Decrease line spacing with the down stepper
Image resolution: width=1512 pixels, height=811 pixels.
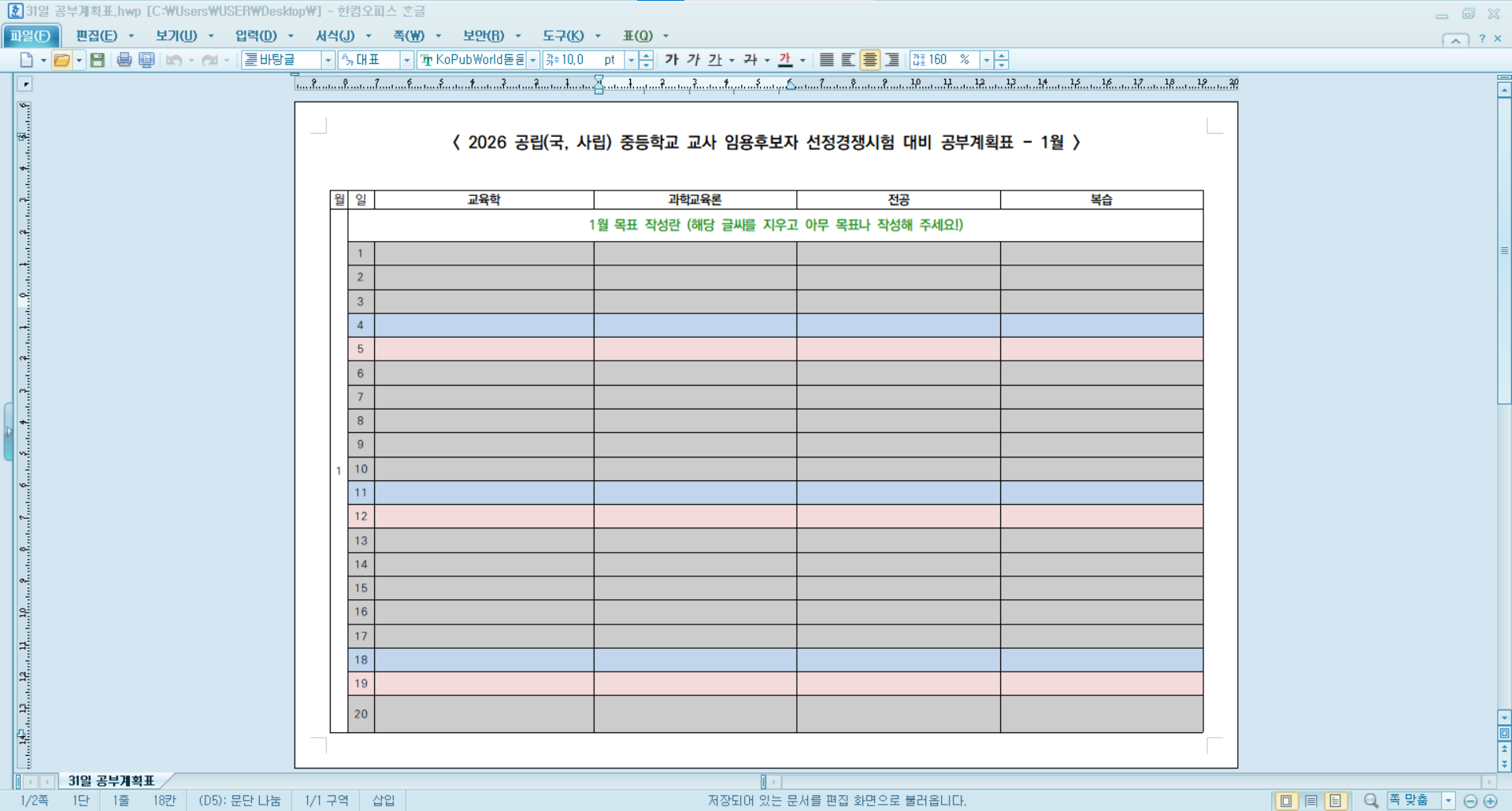[1002, 65]
